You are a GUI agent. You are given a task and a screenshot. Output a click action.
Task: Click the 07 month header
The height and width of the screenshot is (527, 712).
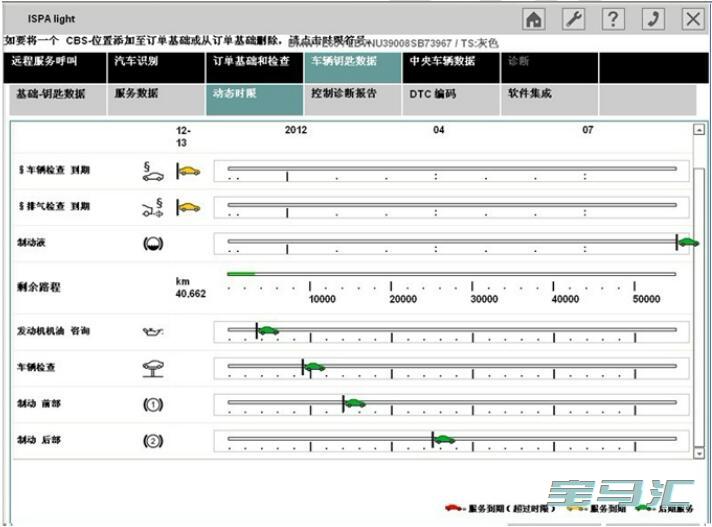[x=588, y=130]
